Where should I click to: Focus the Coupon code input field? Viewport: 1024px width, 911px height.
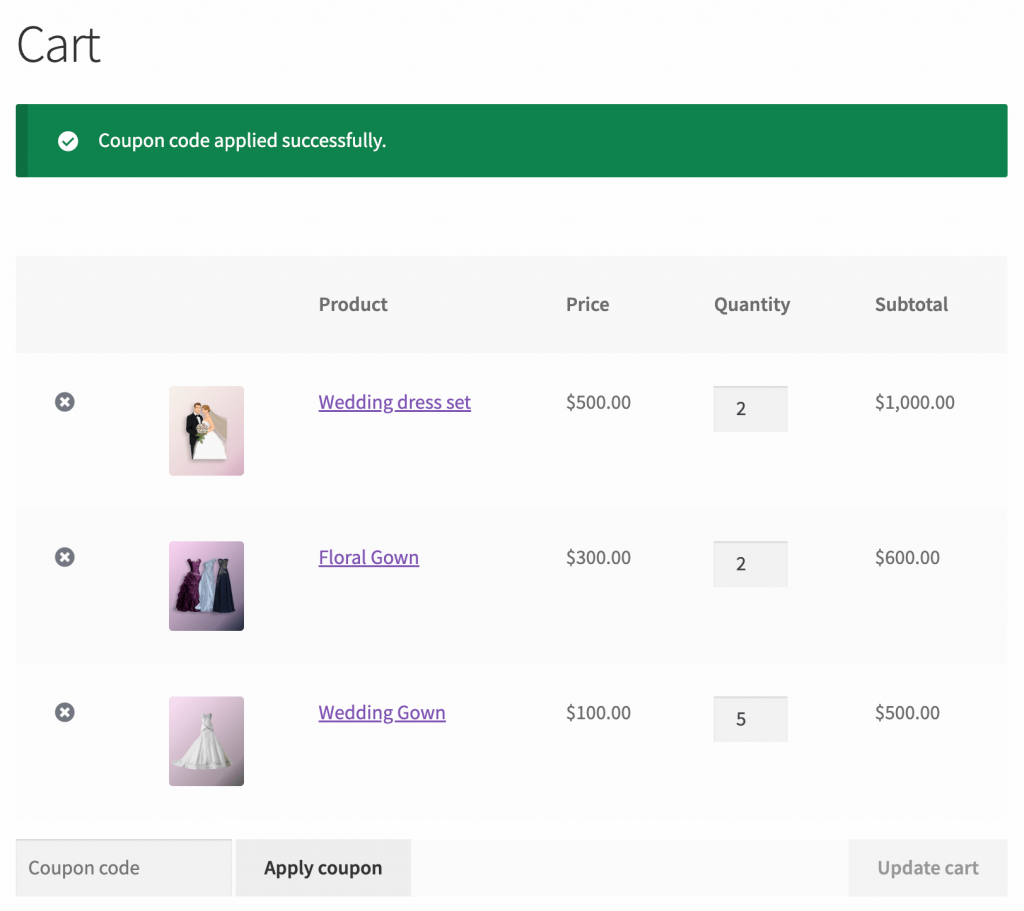coord(124,868)
